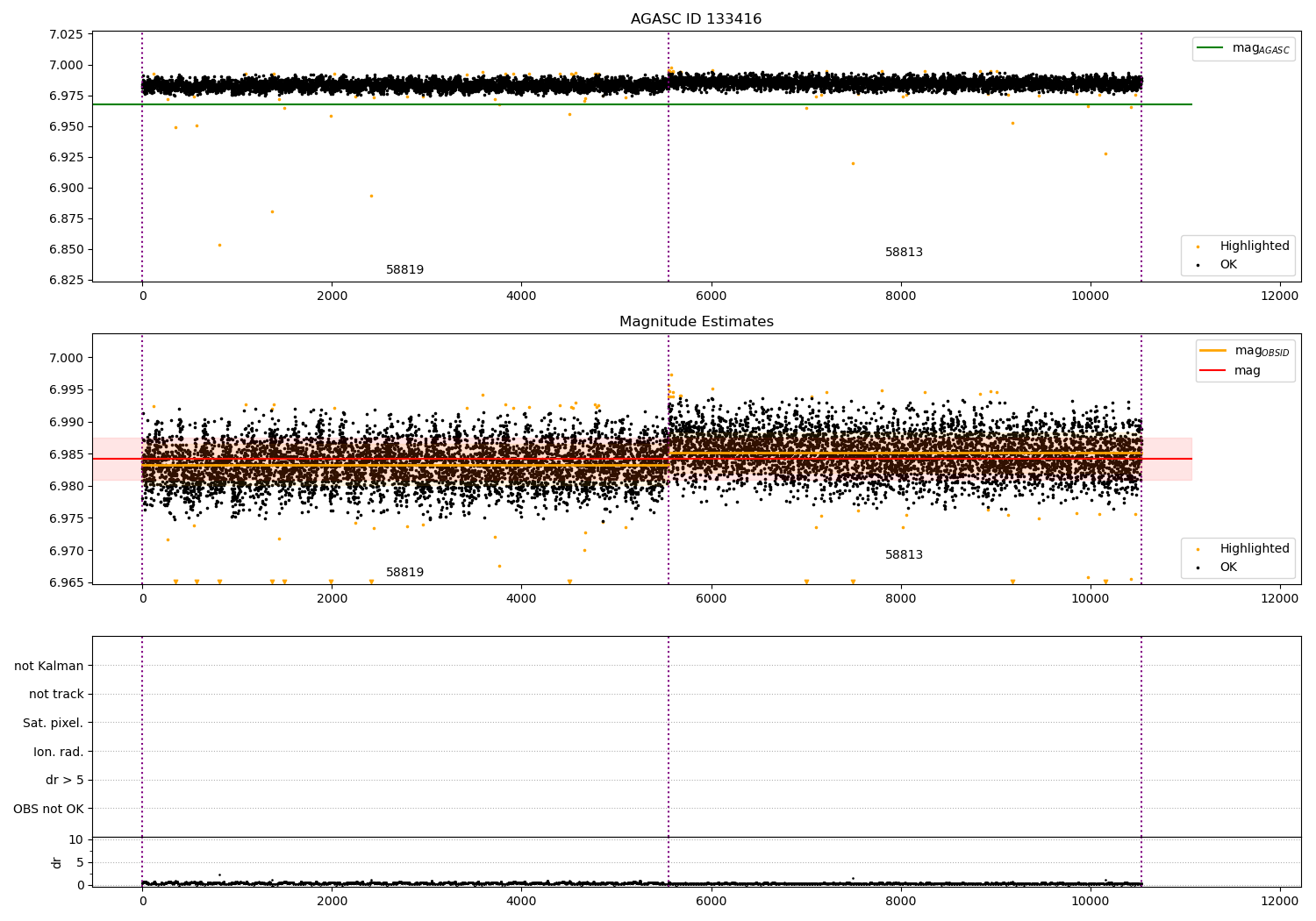Screen dimensions: 1316x921
Task: Click the 6.825 y-axis tick label
Action: pos(66,280)
